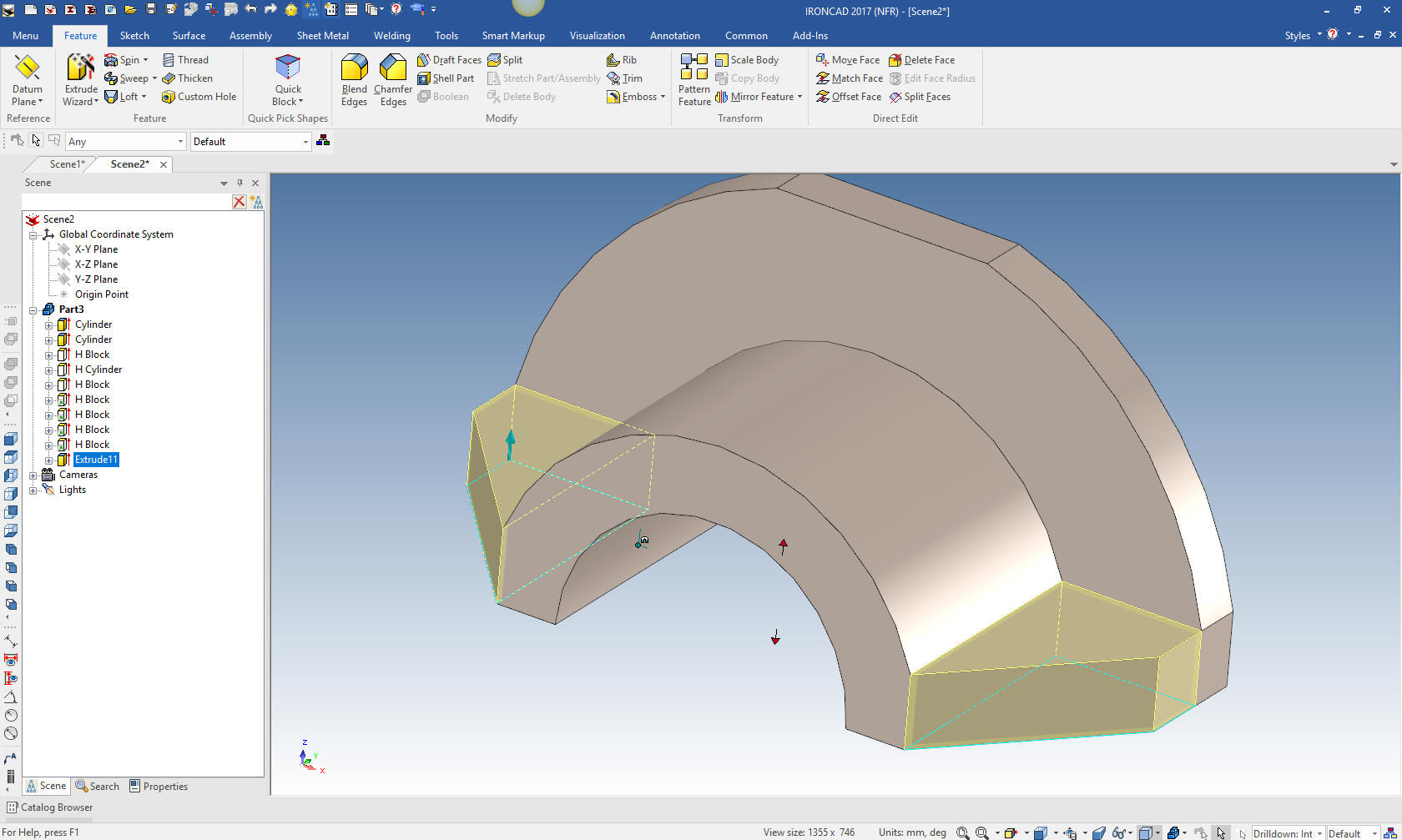Pin the Scene panel with pushpin
This screenshot has width=1402, height=840.
[240, 183]
